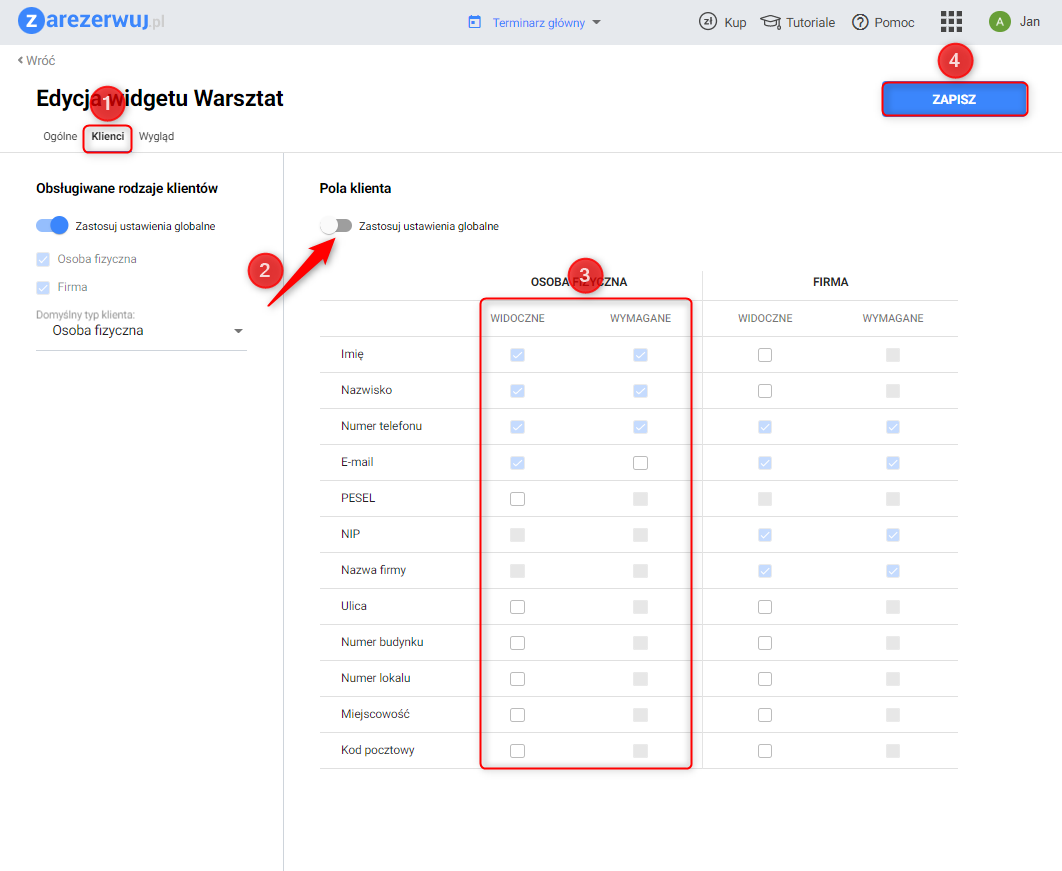Click the green user avatar icon
1062x871 pixels.
coord(1000,22)
